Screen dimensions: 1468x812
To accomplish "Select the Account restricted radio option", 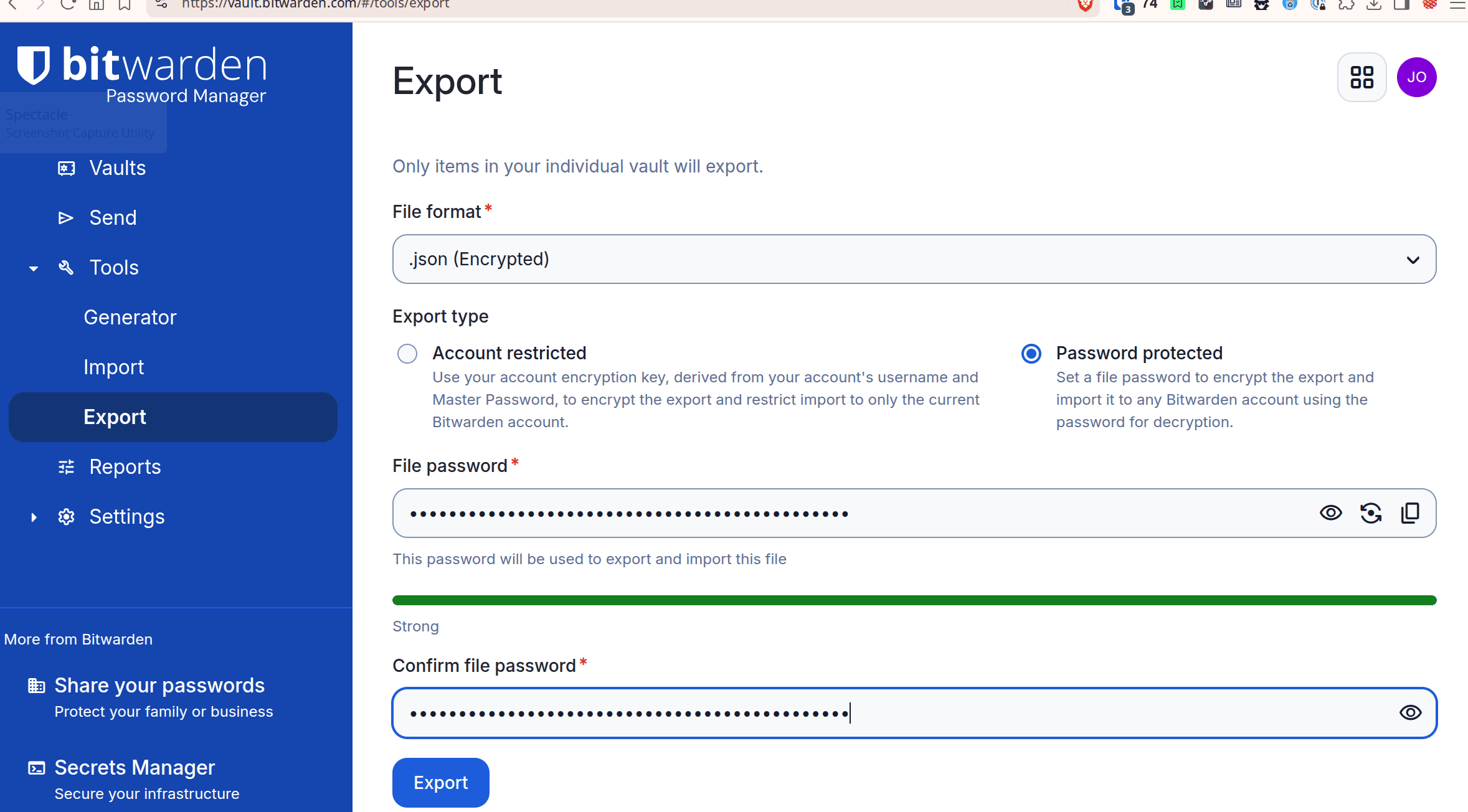I will (407, 354).
